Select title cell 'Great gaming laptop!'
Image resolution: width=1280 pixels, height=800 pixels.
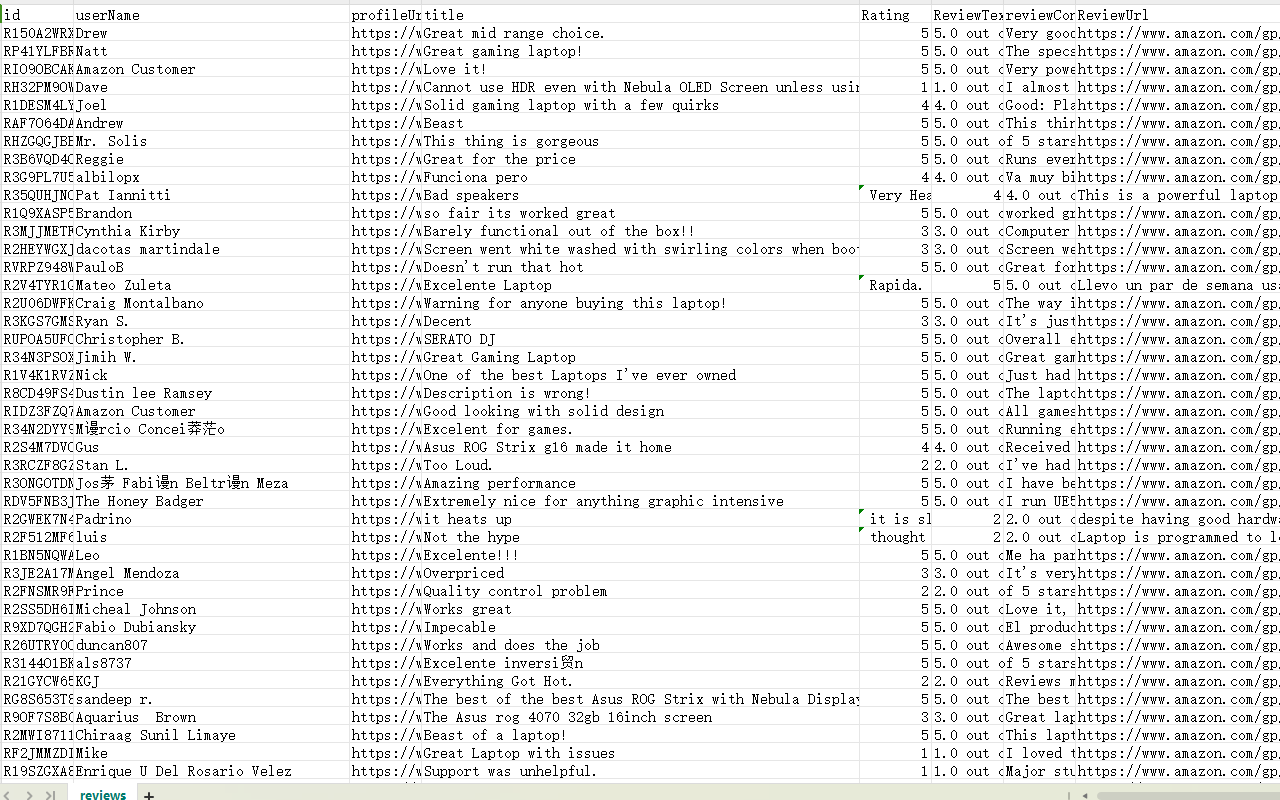coord(641,51)
